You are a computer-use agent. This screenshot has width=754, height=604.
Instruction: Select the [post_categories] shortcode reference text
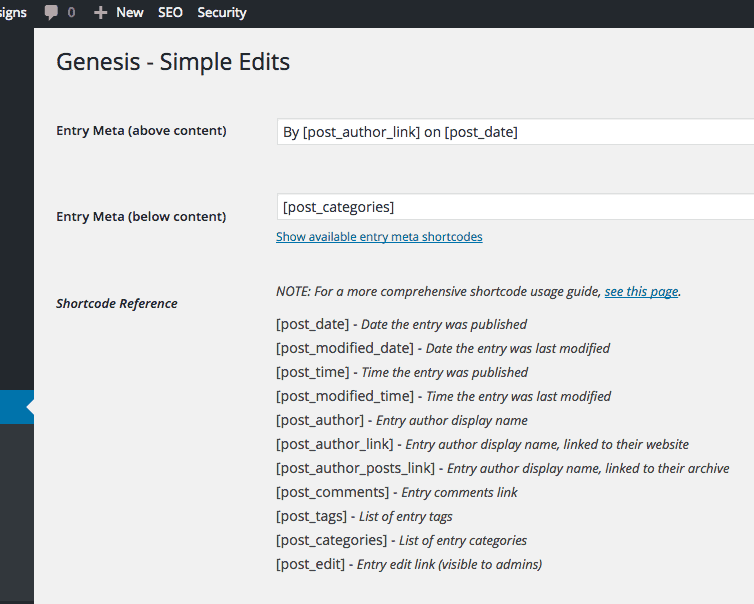click(x=331, y=541)
